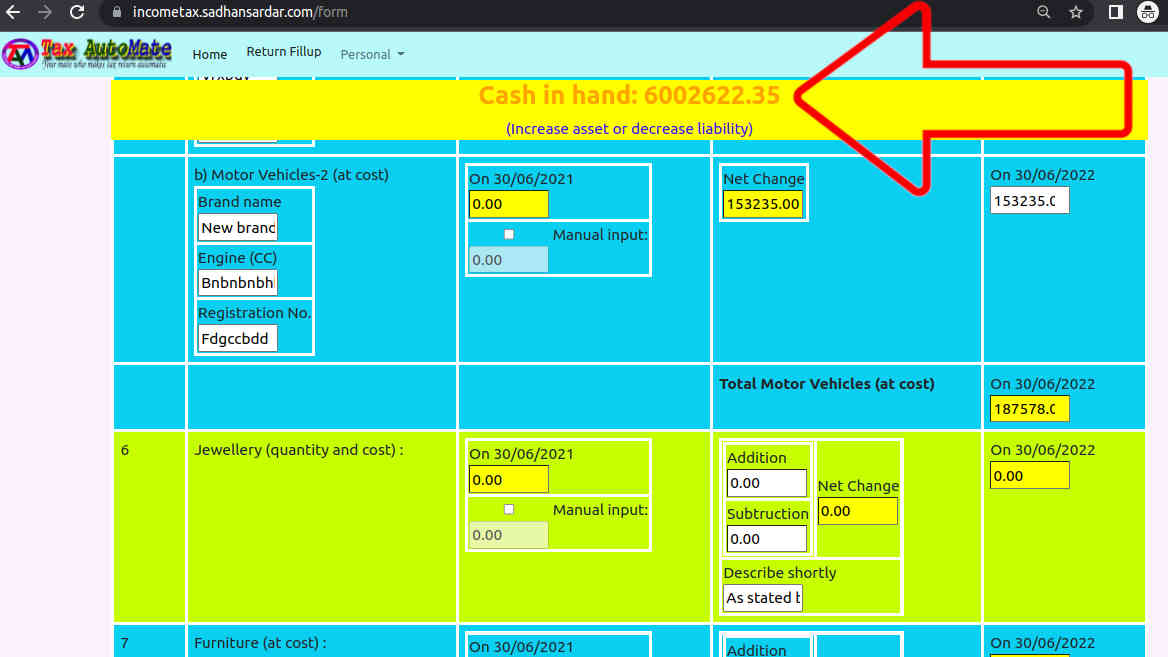This screenshot has height=657, width=1168.
Task: Click the Engine (CC) input field
Action: tap(238, 283)
